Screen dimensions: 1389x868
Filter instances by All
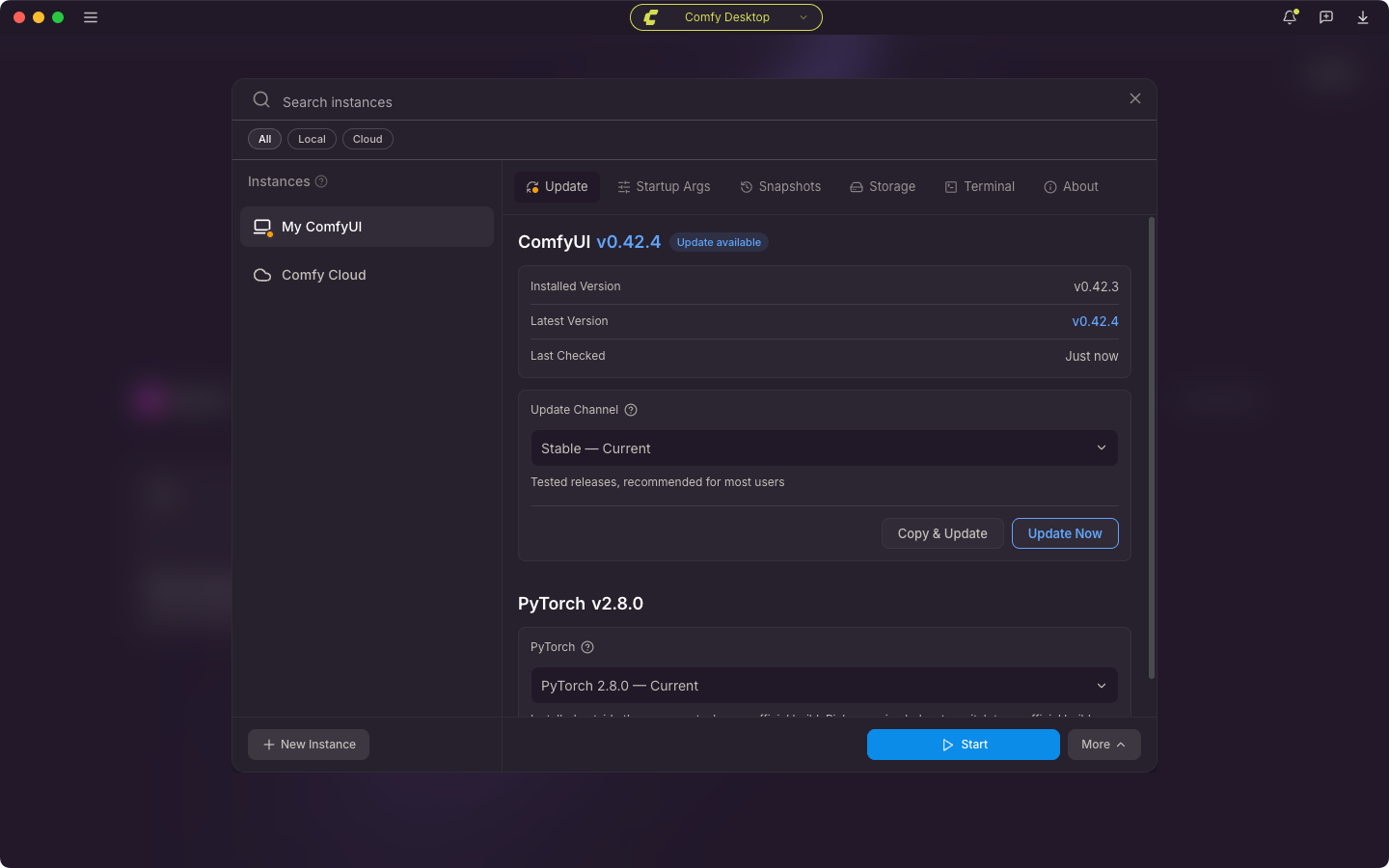(264, 139)
